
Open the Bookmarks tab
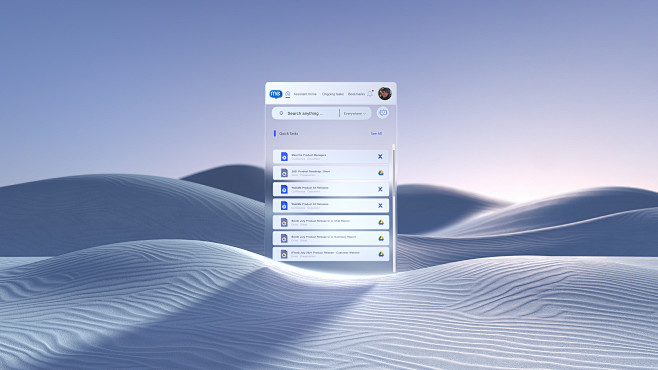(x=356, y=94)
